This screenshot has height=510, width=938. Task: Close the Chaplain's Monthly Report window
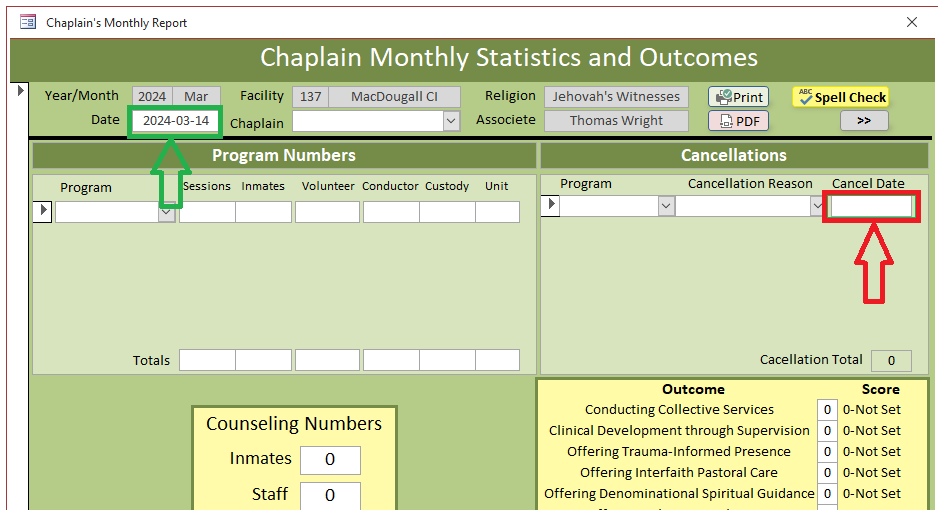pos(911,22)
